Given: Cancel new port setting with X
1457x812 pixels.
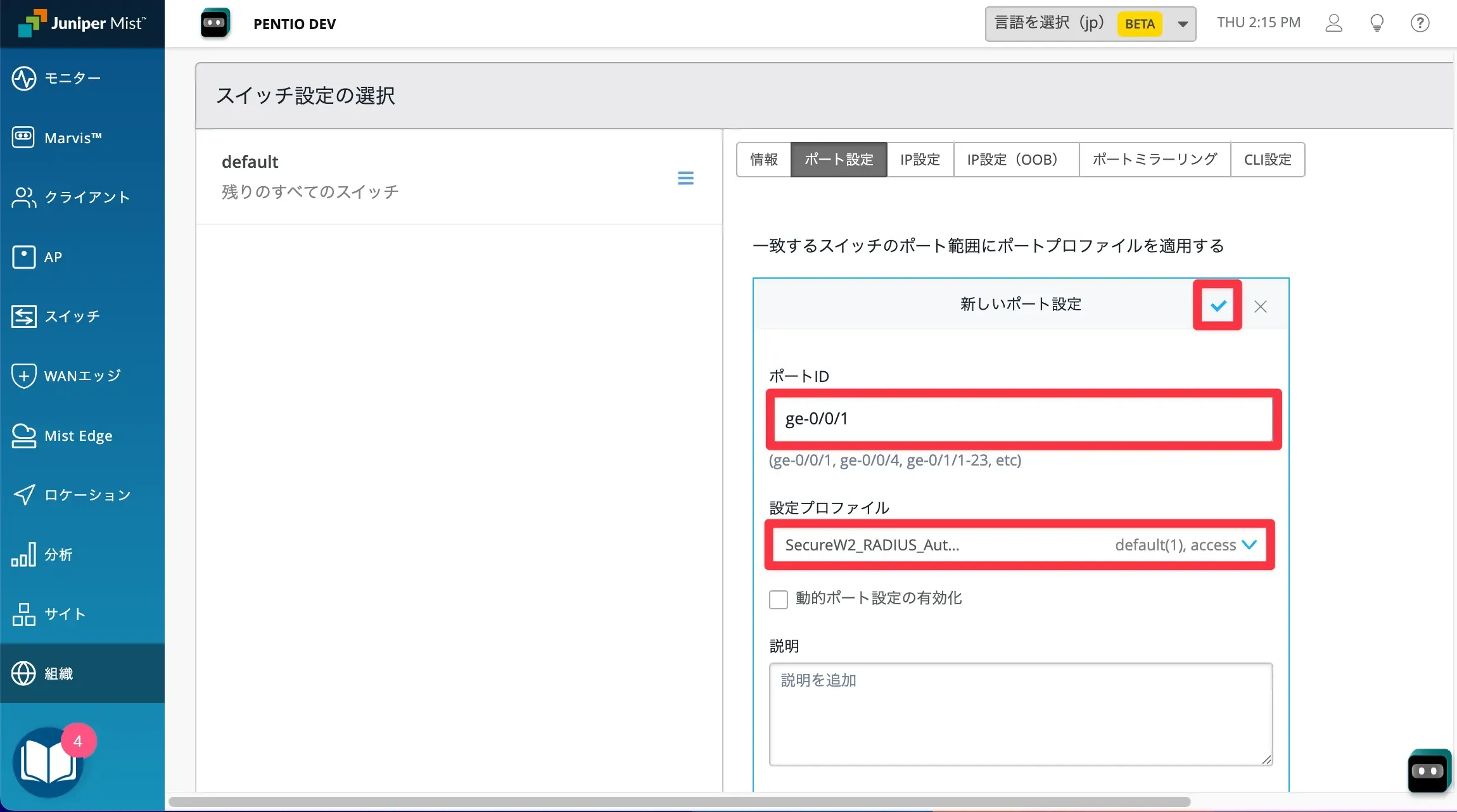Looking at the screenshot, I should 1260,307.
